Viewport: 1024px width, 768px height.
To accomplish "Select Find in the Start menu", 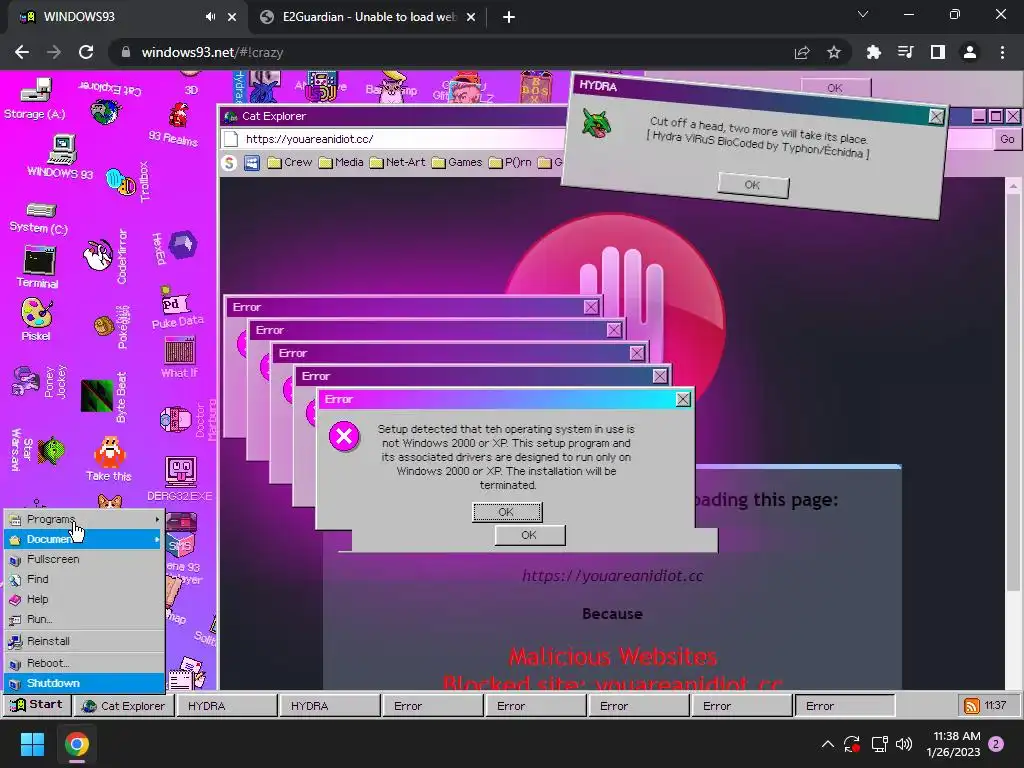I will [84, 579].
